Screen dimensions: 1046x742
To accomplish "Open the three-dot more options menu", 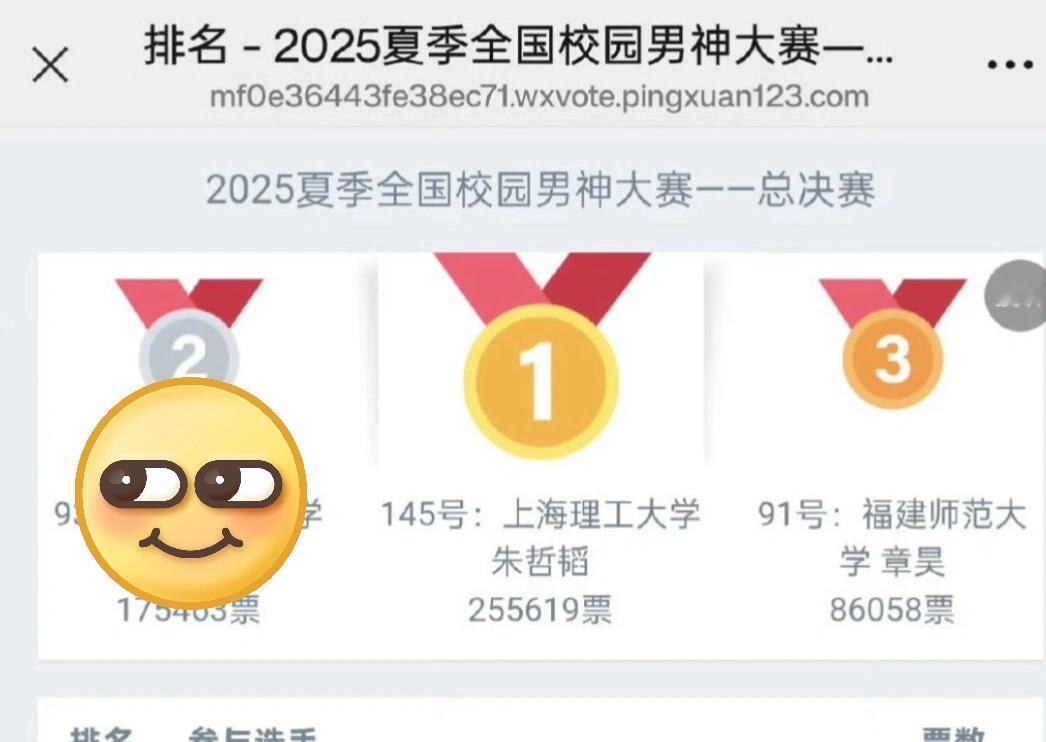I will 1010,65.
